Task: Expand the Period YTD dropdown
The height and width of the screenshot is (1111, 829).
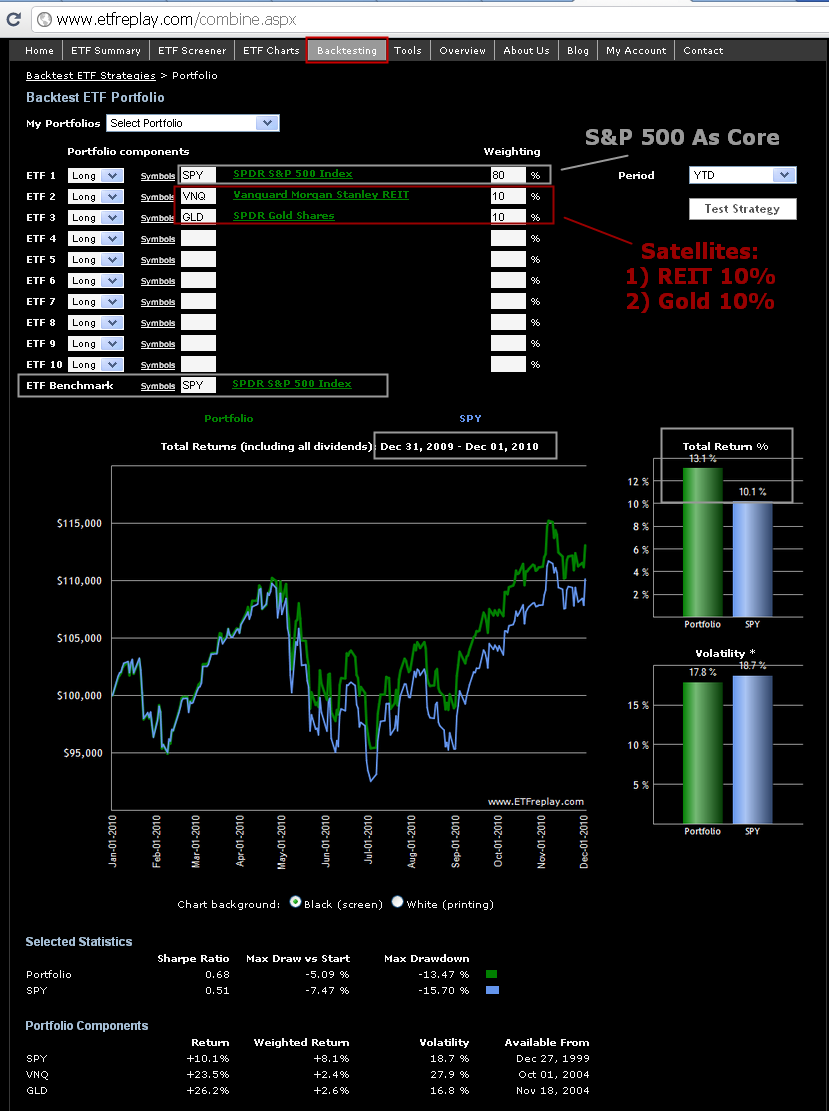Action: pos(743,175)
